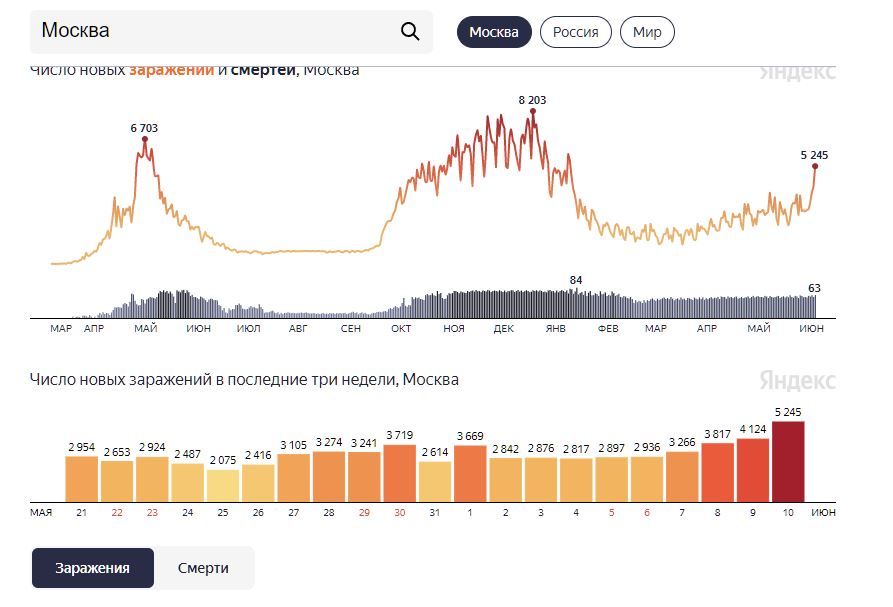The width and height of the screenshot is (893, 607).
Task: Click the May 25 bar with 2 075
Action: coord(223,486)
